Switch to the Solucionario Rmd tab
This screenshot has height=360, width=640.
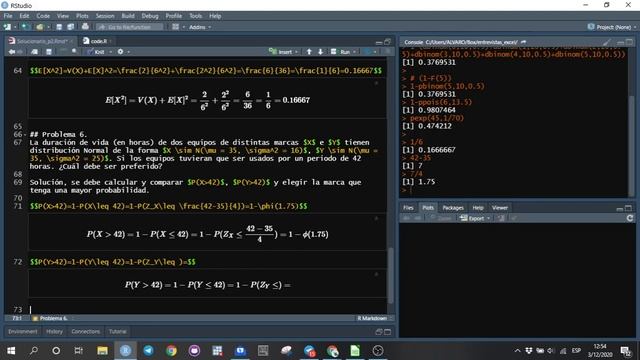click(41, 41)
